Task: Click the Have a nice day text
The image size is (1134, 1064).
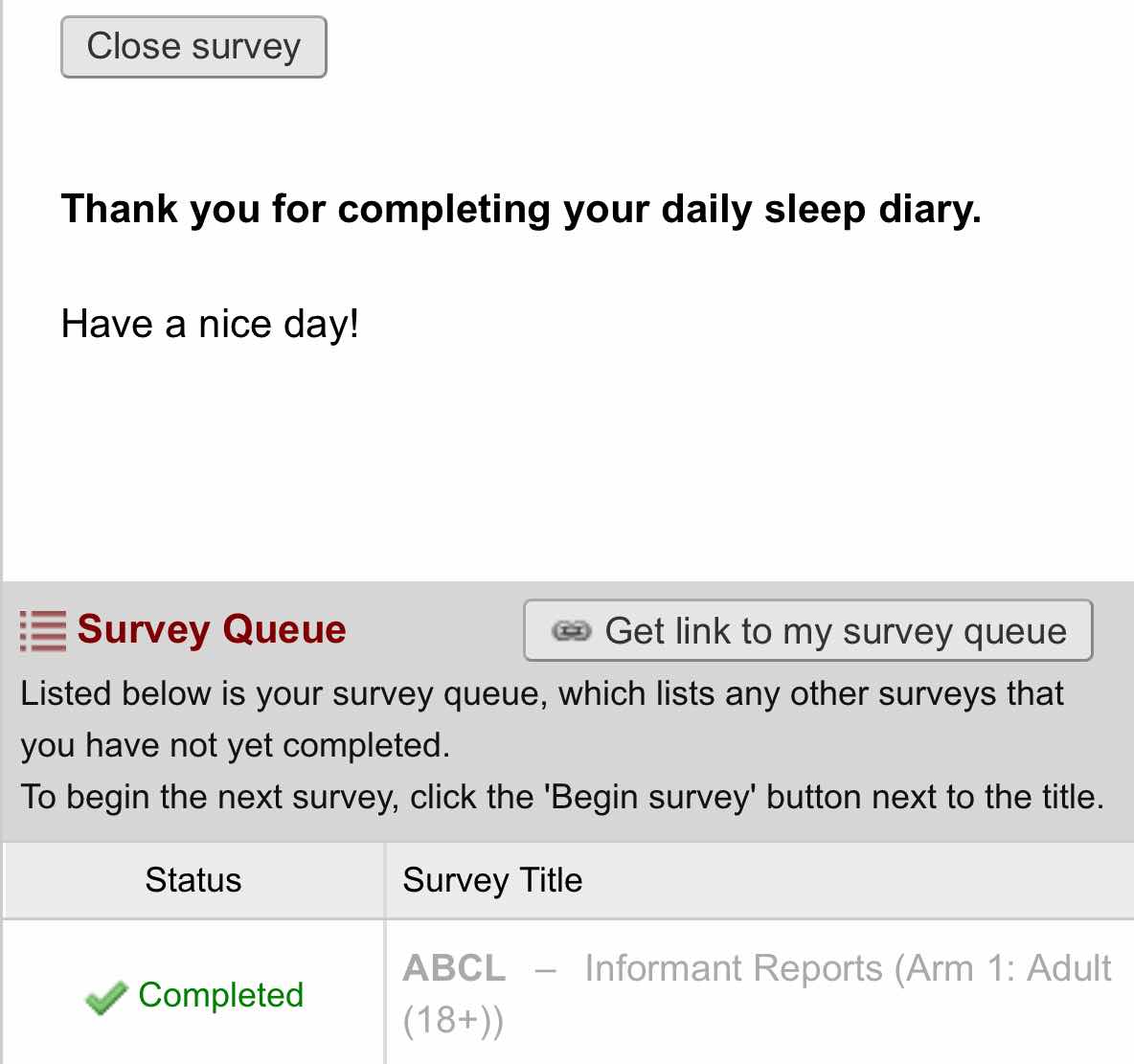Action: tap(210, 324)
